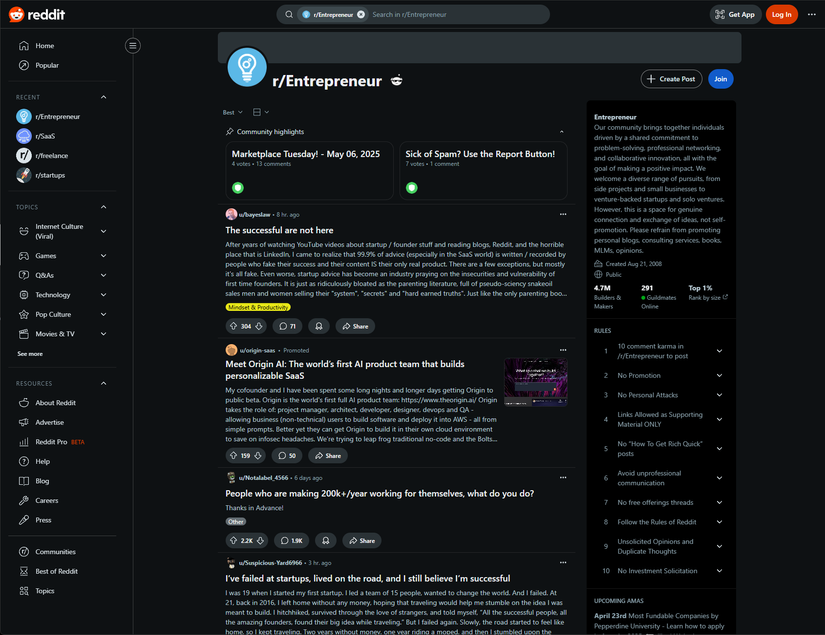Click the Create Post button

(671, 79)
